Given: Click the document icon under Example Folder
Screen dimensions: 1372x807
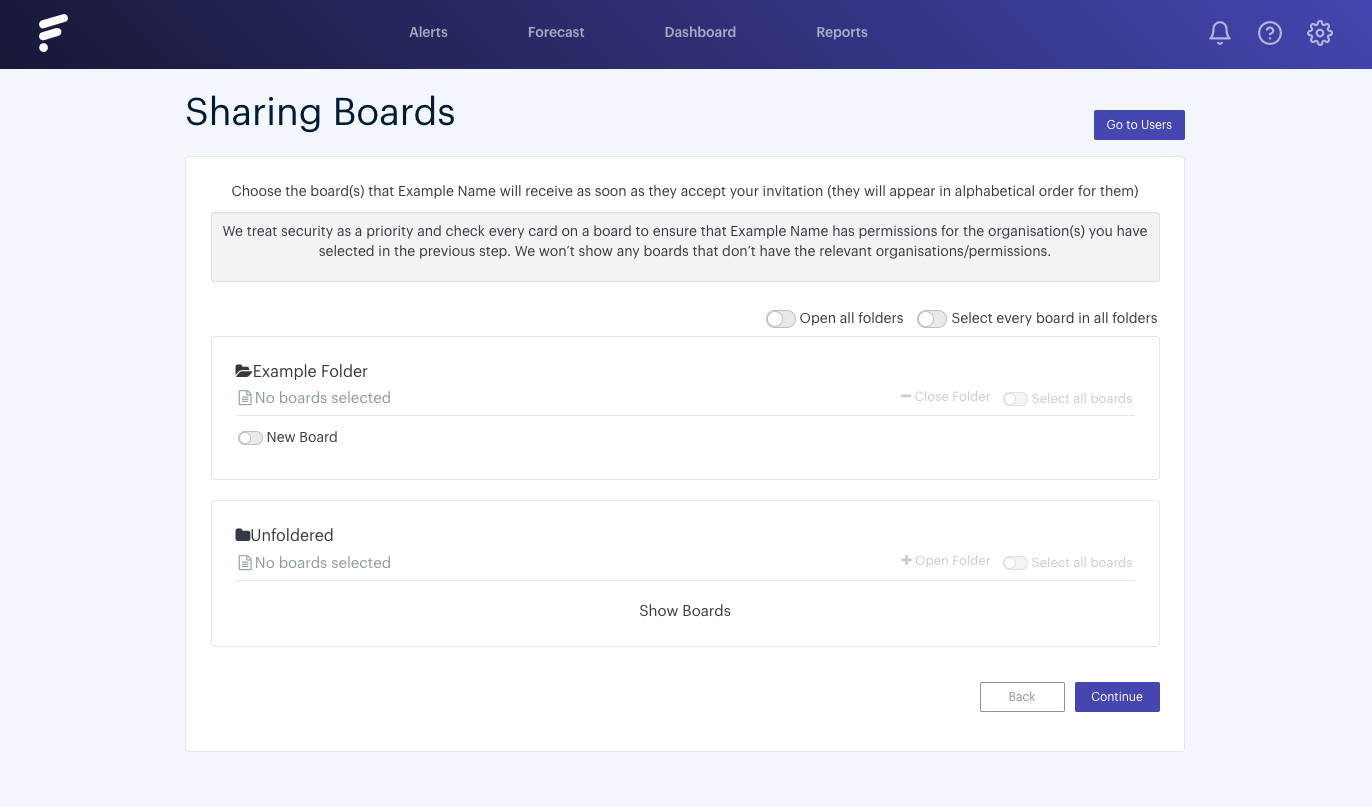Looking at the screenshot, I should click(244, 398).
